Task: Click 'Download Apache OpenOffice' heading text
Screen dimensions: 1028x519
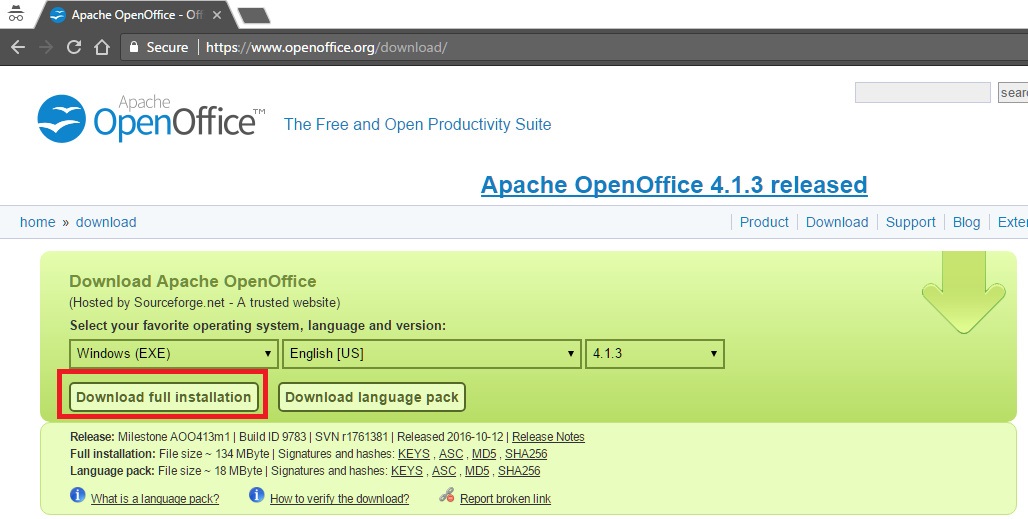Action: click(193, 281)
